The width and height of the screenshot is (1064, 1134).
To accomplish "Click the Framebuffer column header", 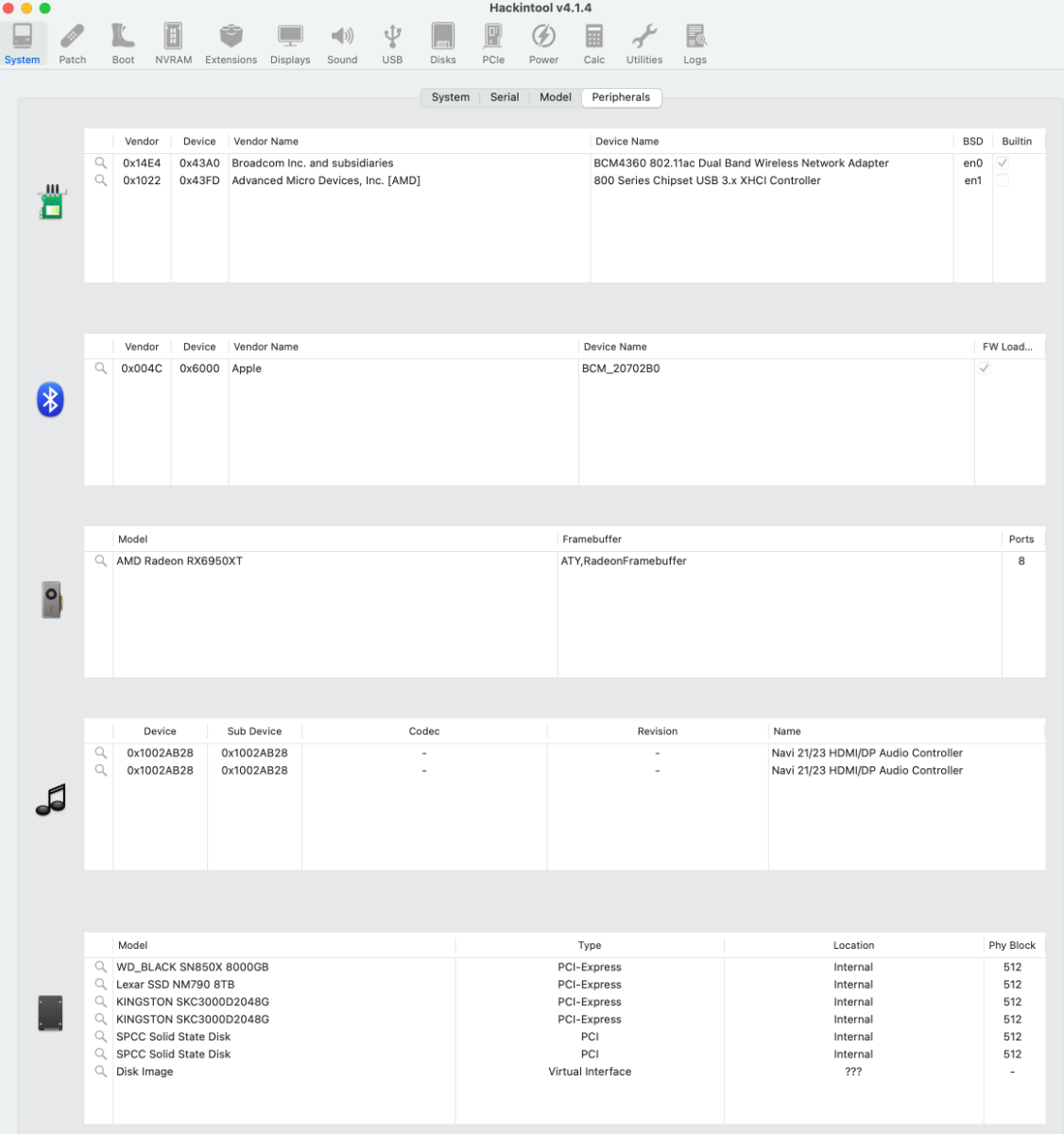I will (x=780, y=539).
